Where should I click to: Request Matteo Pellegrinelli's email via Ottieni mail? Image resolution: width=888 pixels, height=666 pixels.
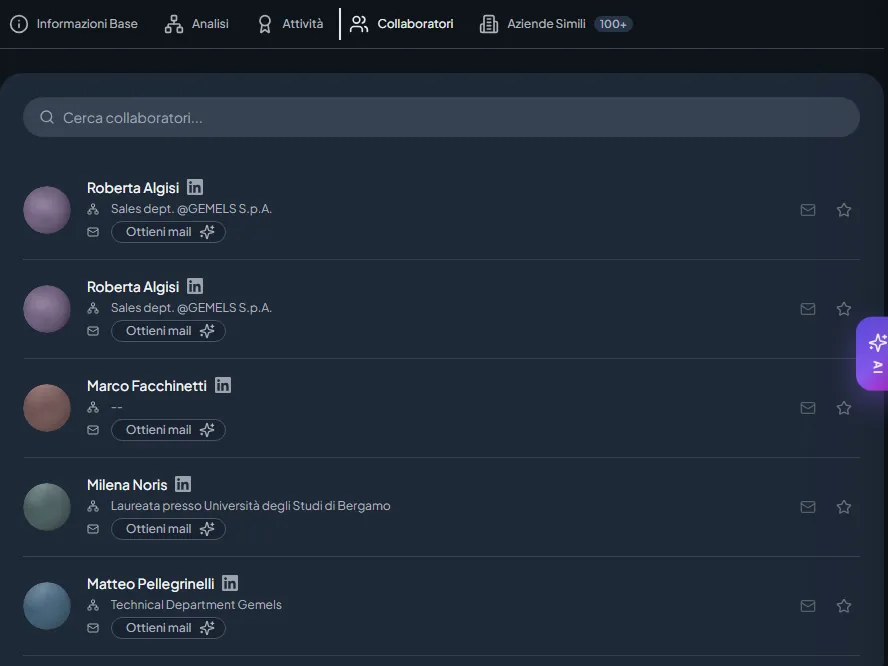(x=168, y=628)
